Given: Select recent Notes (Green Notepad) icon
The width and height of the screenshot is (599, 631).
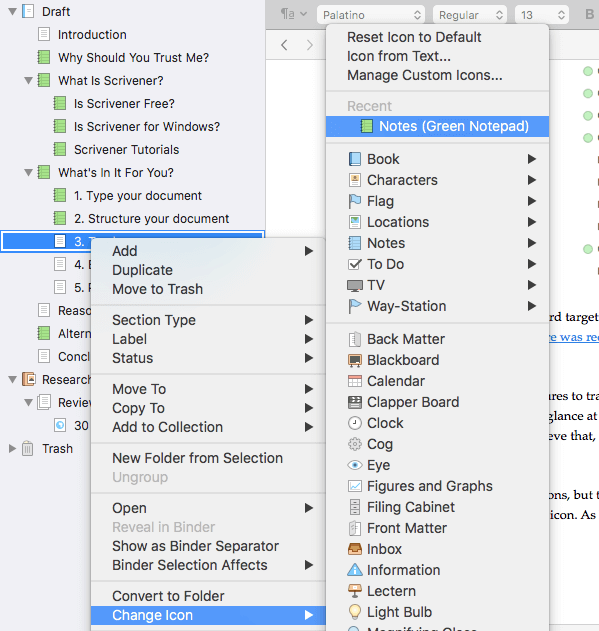Looking at the screenshot, I should click(437, 126).
